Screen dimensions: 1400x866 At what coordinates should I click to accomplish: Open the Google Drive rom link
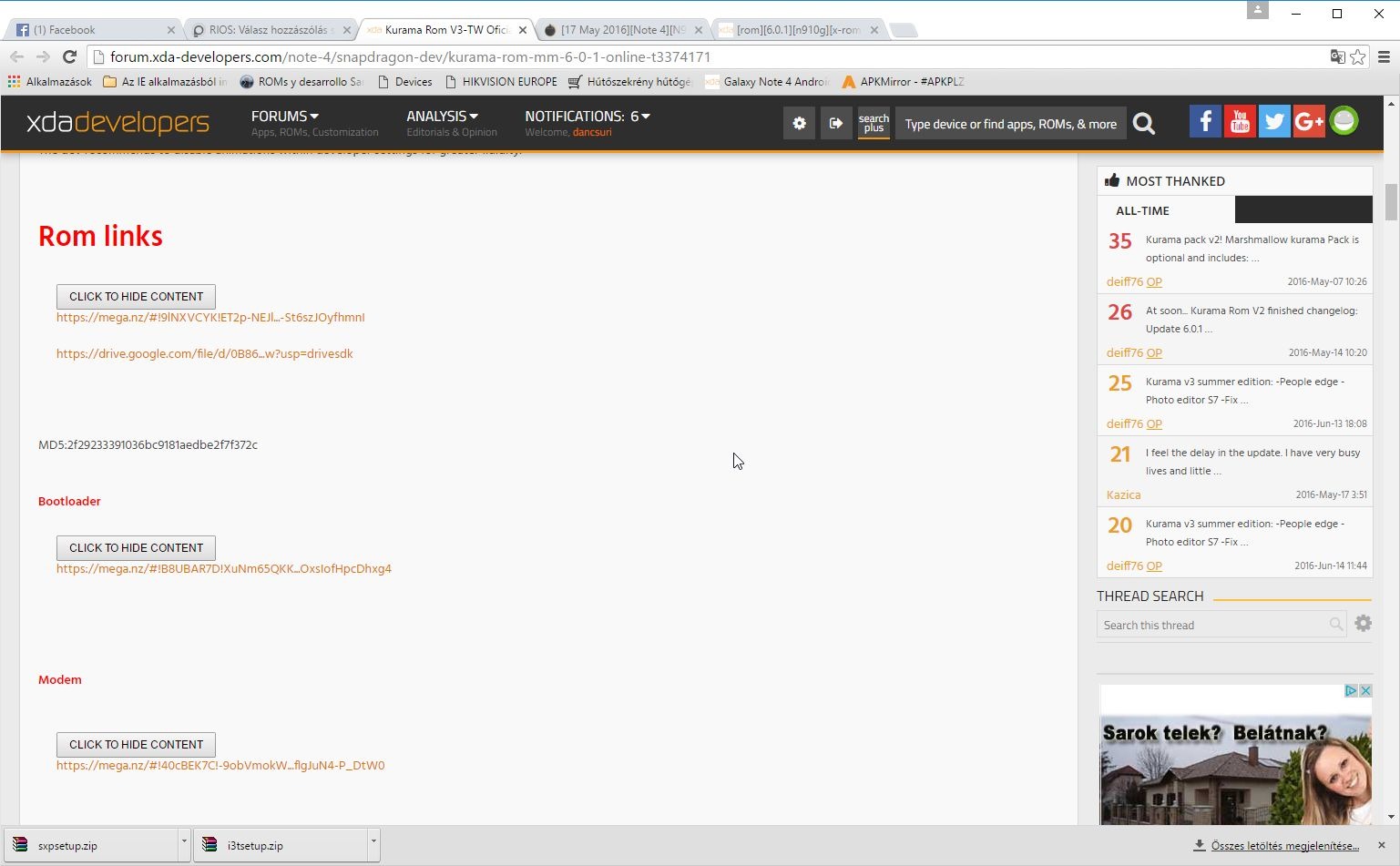(x=205, y=354)
